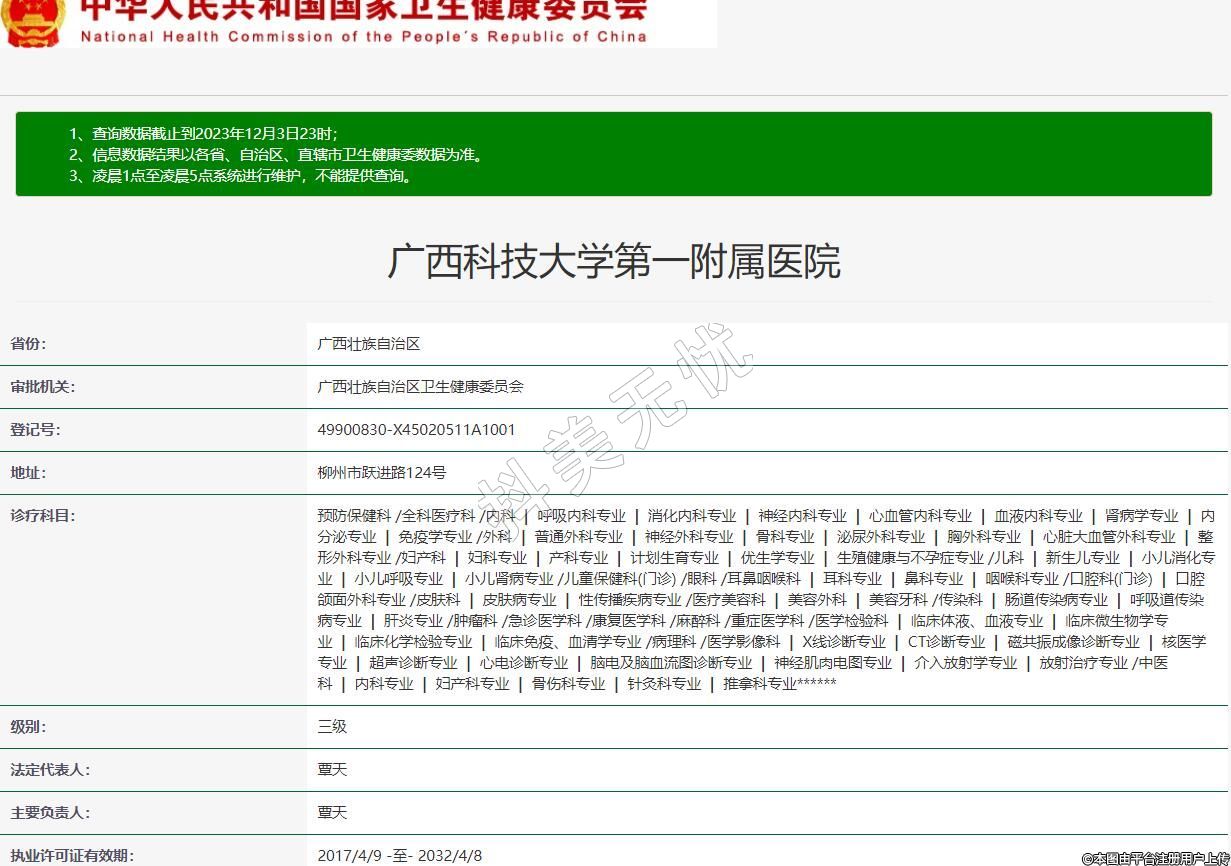Screen dimensions: 1231x866
Task: Click the address value 柳州市跃进路124号
Action: (382, 473)
